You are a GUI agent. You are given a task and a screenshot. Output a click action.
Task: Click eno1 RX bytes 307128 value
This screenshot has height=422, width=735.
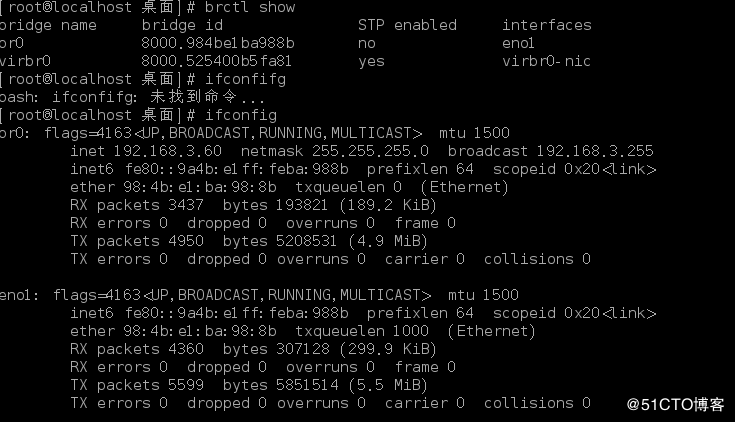[302, 349]
